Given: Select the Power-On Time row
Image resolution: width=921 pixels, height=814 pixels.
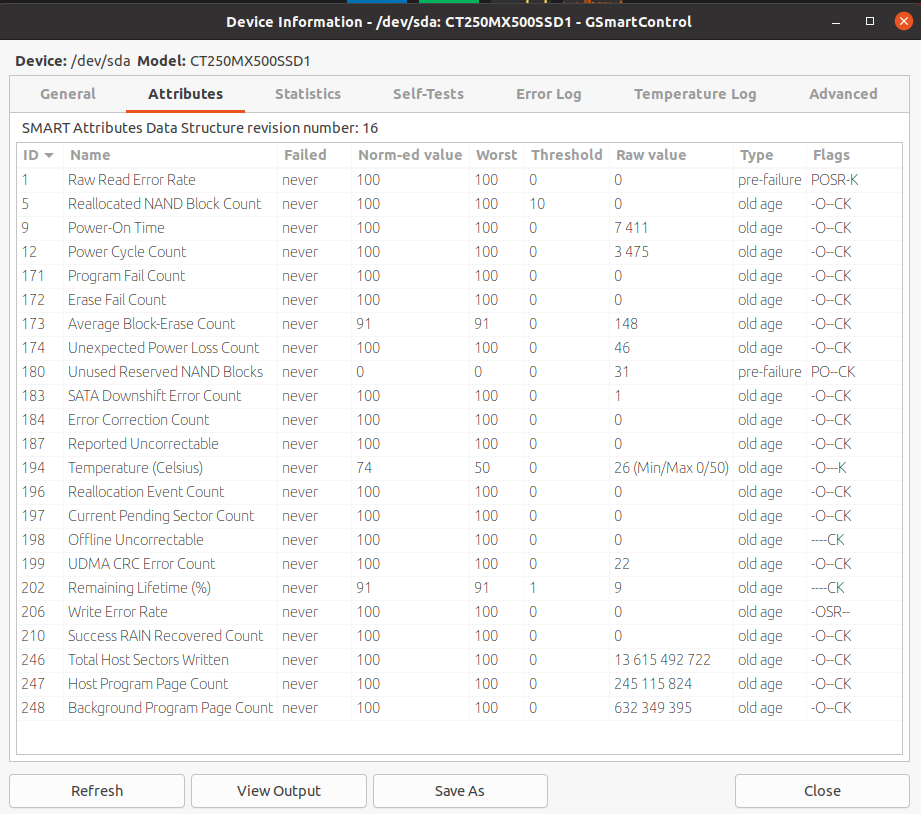Looking at the screenshot, I should click(x=116, y=228).
